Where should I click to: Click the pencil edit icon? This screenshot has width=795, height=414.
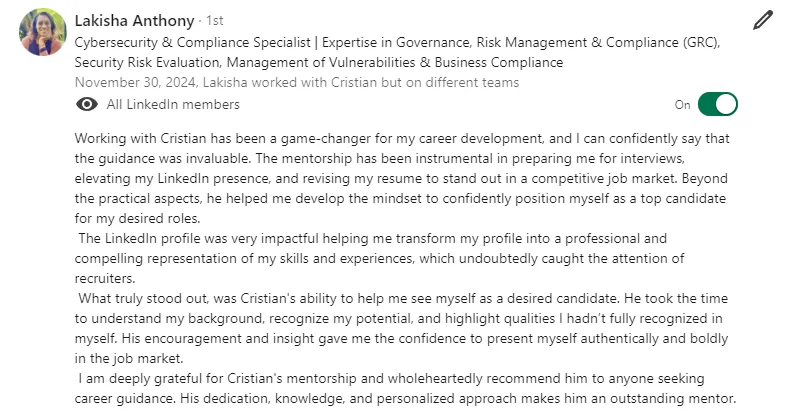click(763, 20)
